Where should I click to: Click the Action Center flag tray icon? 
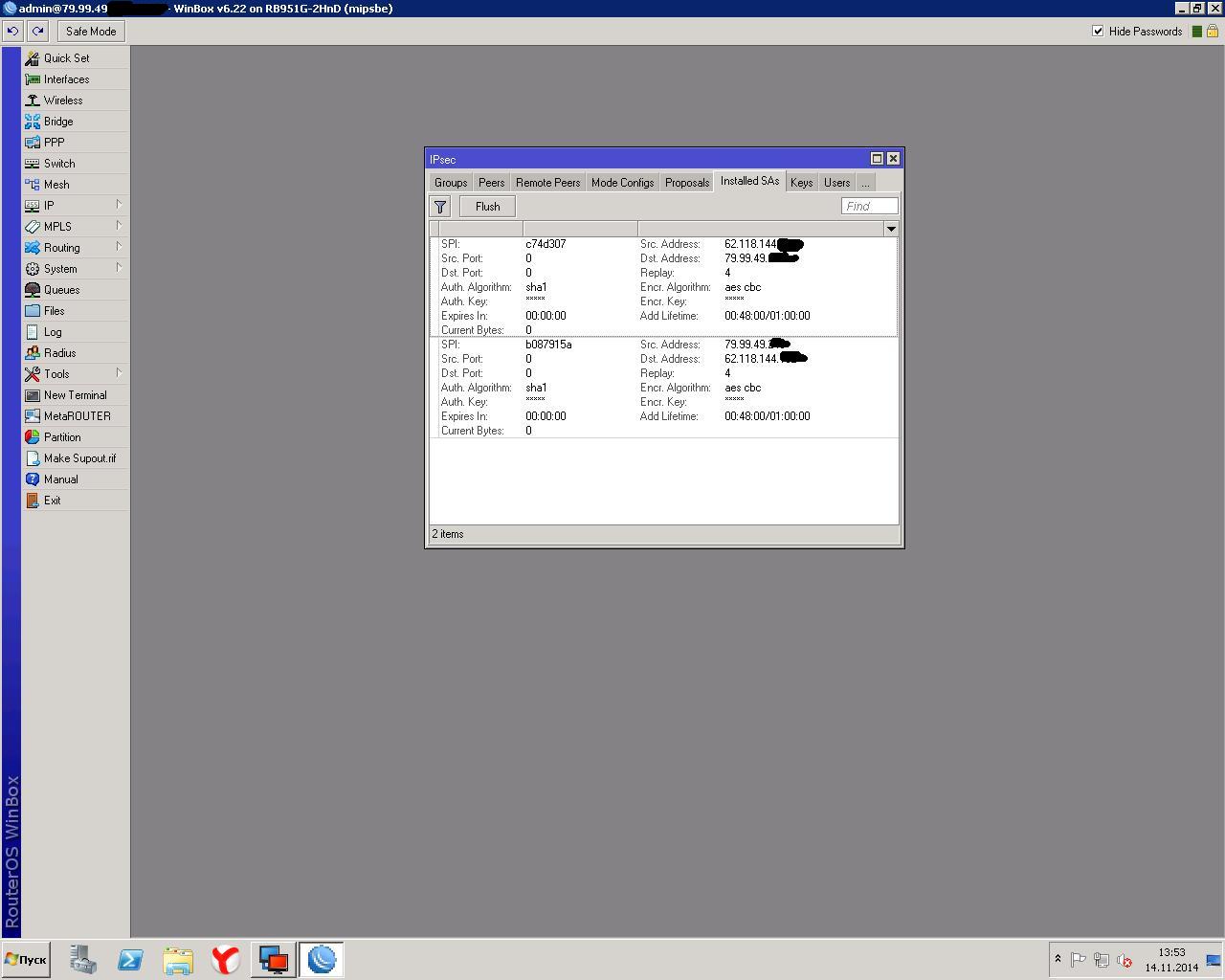pos(1079,960)
